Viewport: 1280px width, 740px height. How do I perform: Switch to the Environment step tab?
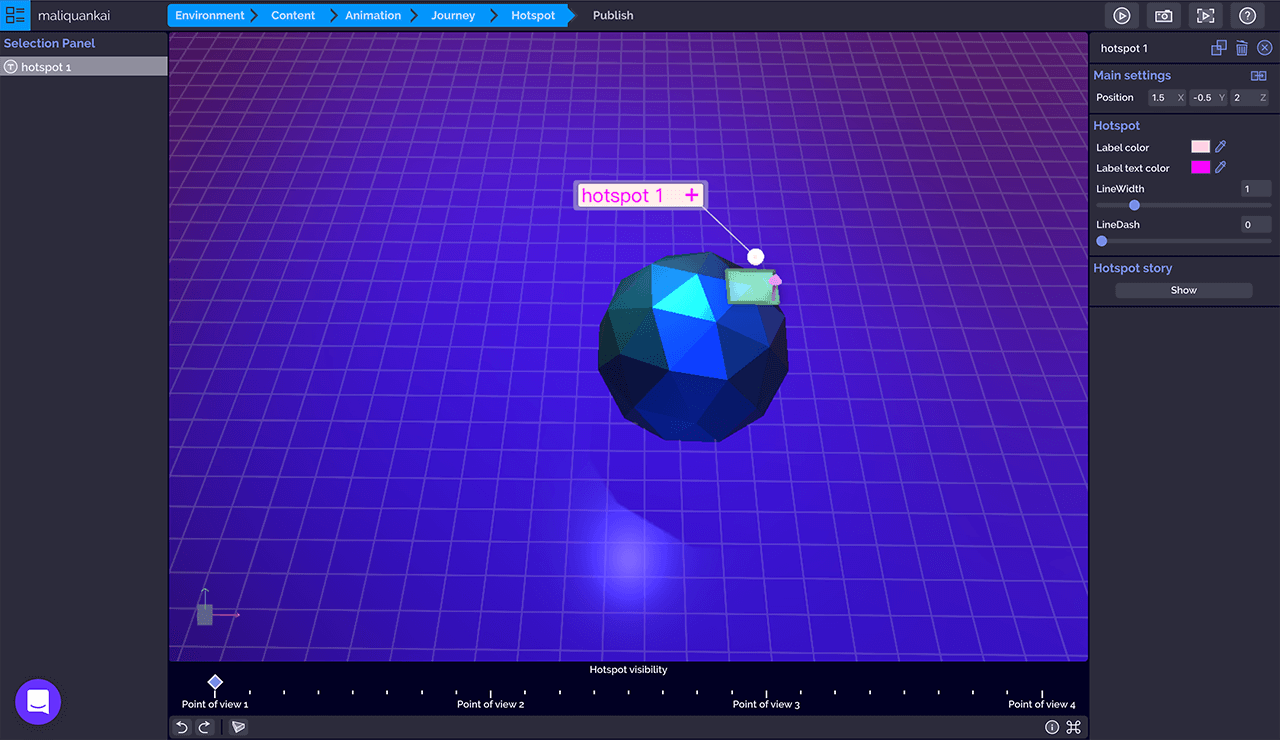(210, 16)
